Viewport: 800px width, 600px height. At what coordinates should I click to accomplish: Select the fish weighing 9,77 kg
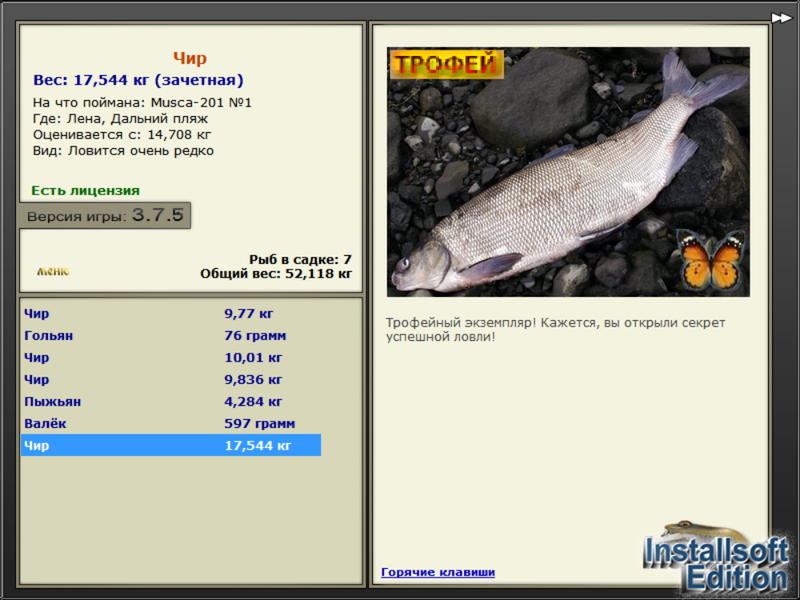tap(171, 313)
